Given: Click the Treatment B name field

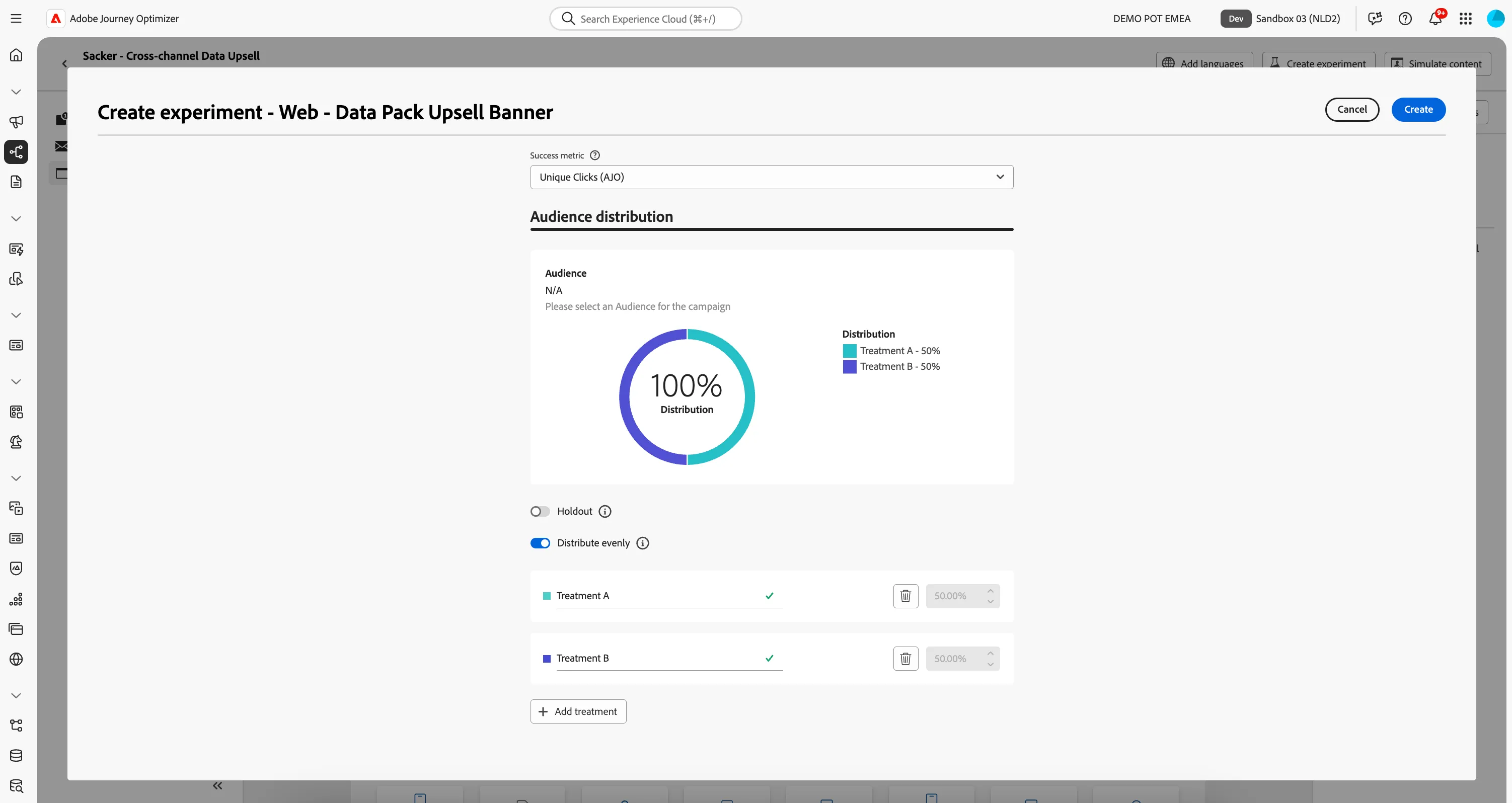Looking at the screenshot, I should pos(669,659).
